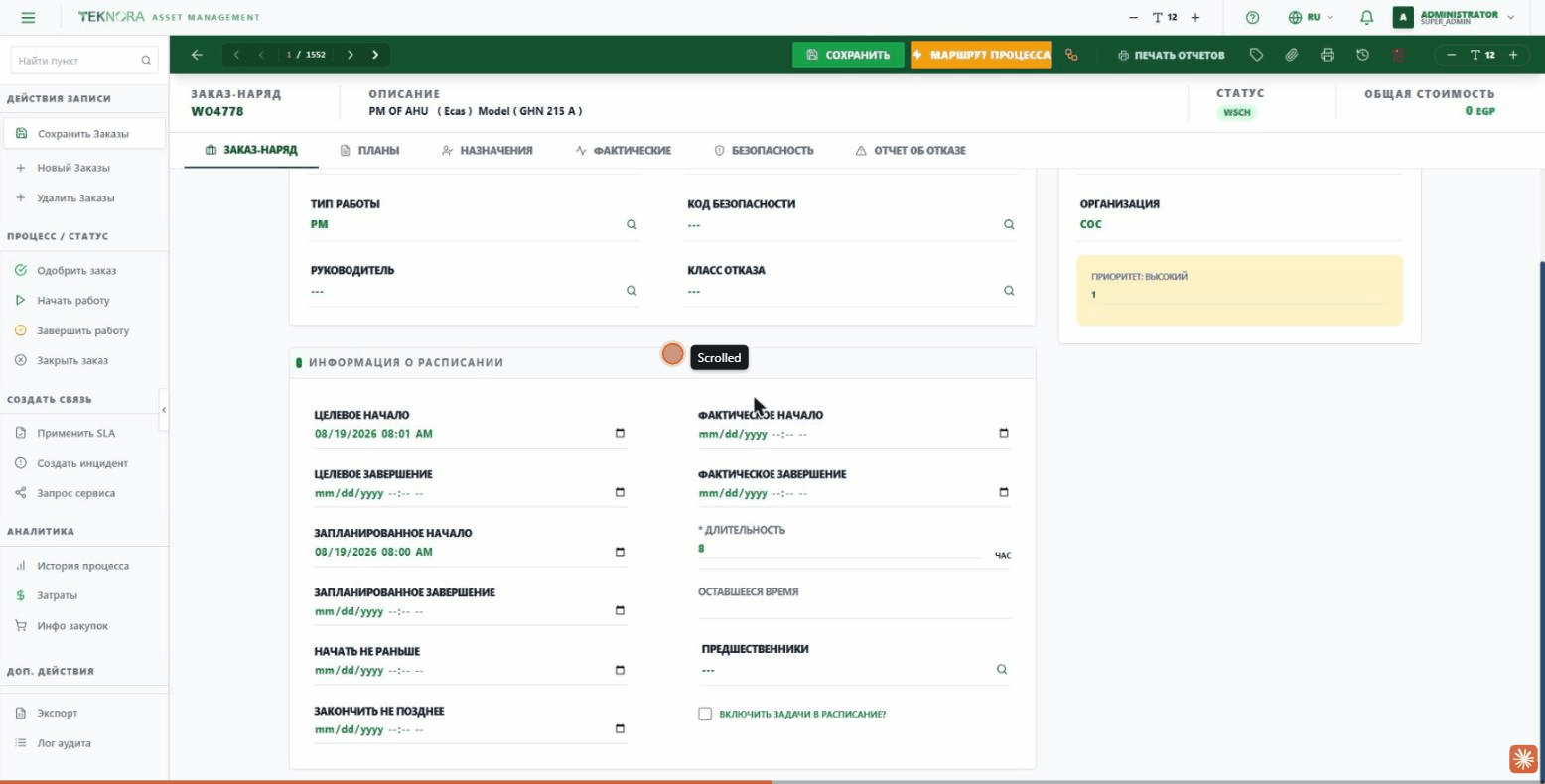Screen dimensions: 1545x784
Task: Open the orange assistant widget icon
Action: tap(1523, 759)
